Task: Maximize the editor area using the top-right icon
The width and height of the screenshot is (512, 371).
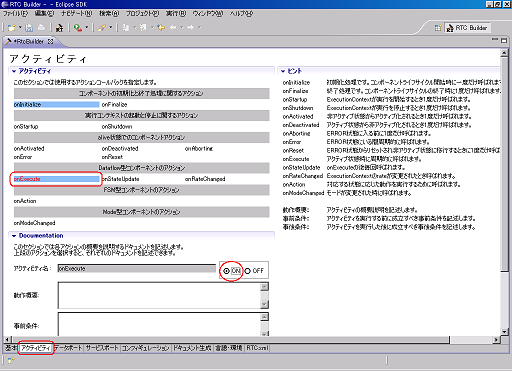Action: (x=504, y=40)
